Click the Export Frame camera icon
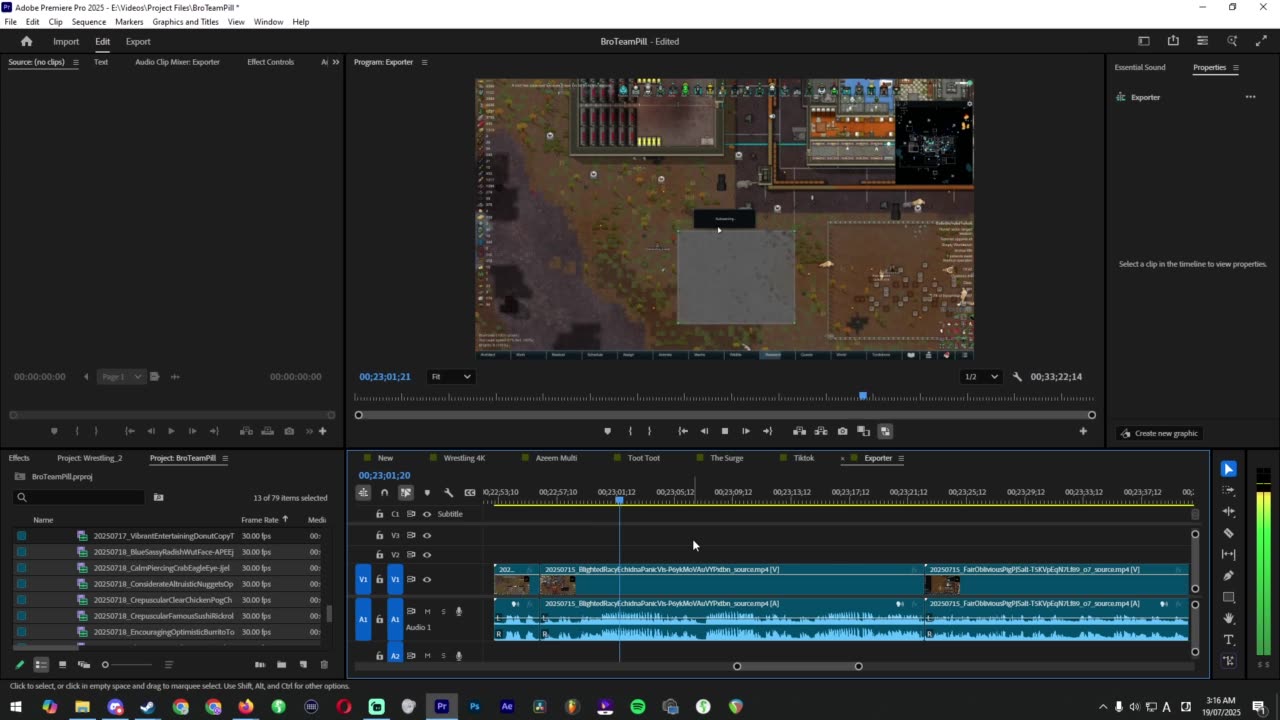The height and width of the screenshot is (720, 1280). coord(842,431)
